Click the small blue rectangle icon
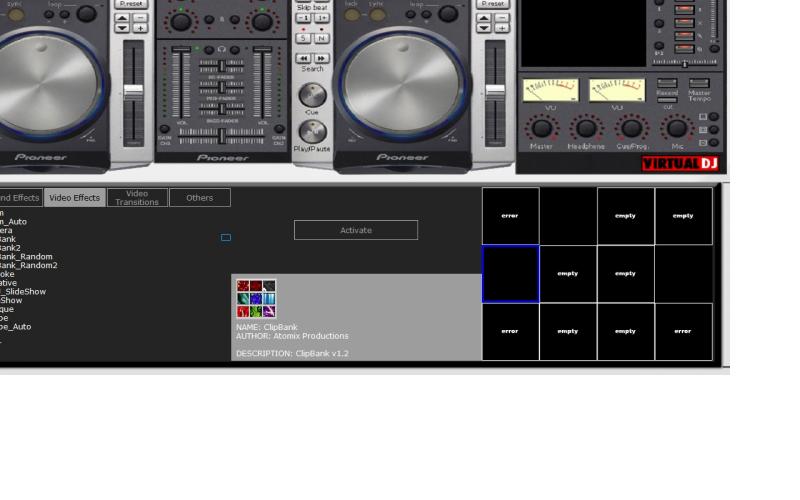Viewport: 800px width, 500px height. point(226,237)
